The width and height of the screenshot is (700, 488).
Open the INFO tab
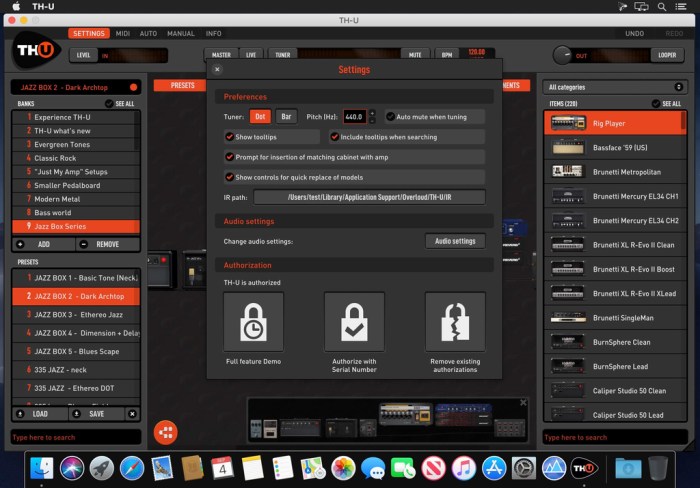213,33
